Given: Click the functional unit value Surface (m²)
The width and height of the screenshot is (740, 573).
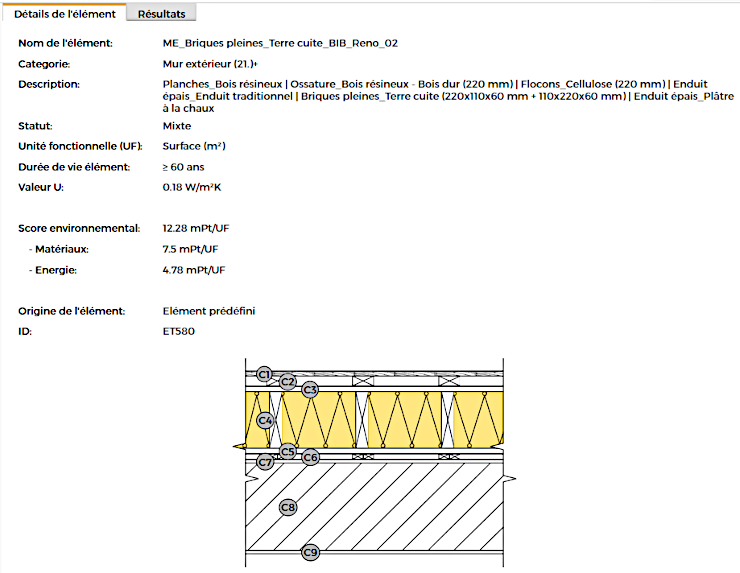Looking at the screenshot, I should [194, 146].
